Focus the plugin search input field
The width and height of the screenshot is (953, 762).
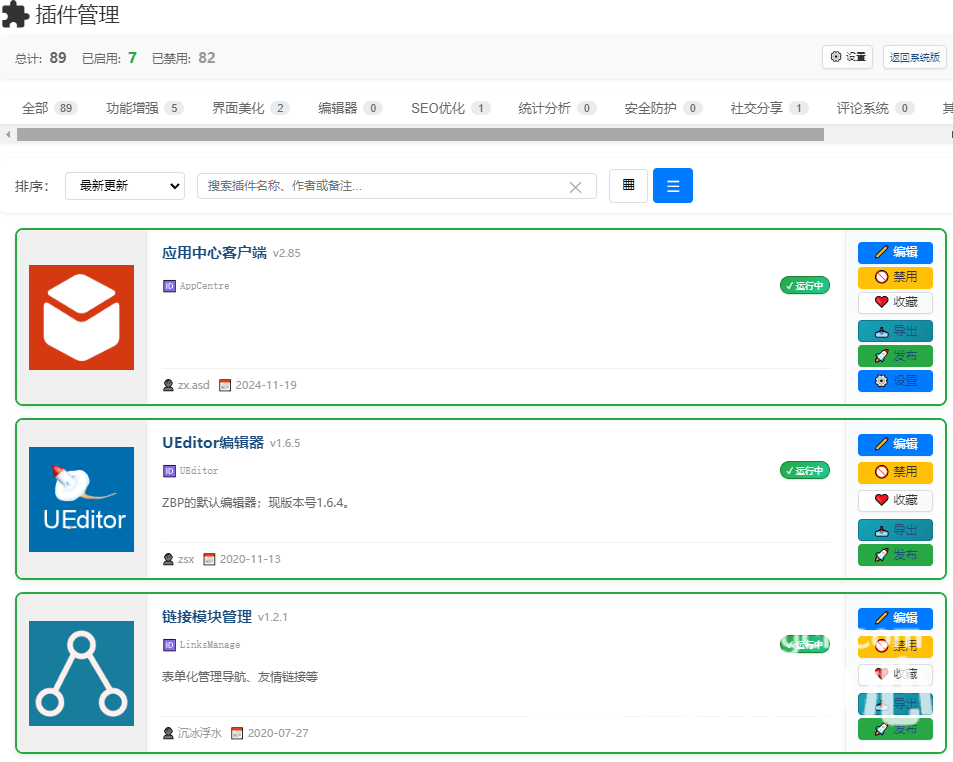click(x=380, y=186)
